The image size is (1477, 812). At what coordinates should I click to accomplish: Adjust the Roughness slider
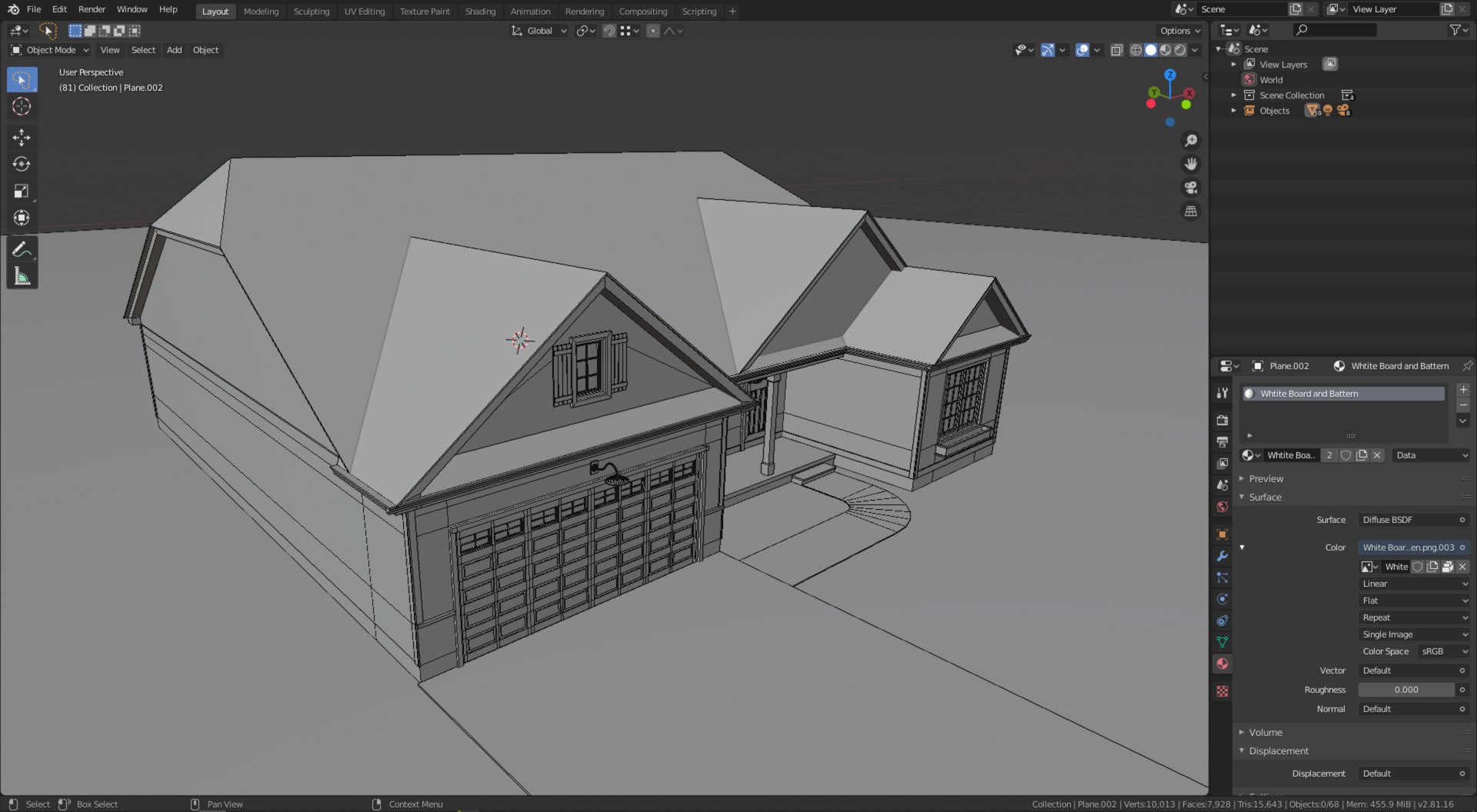[x=1406, y=690]
